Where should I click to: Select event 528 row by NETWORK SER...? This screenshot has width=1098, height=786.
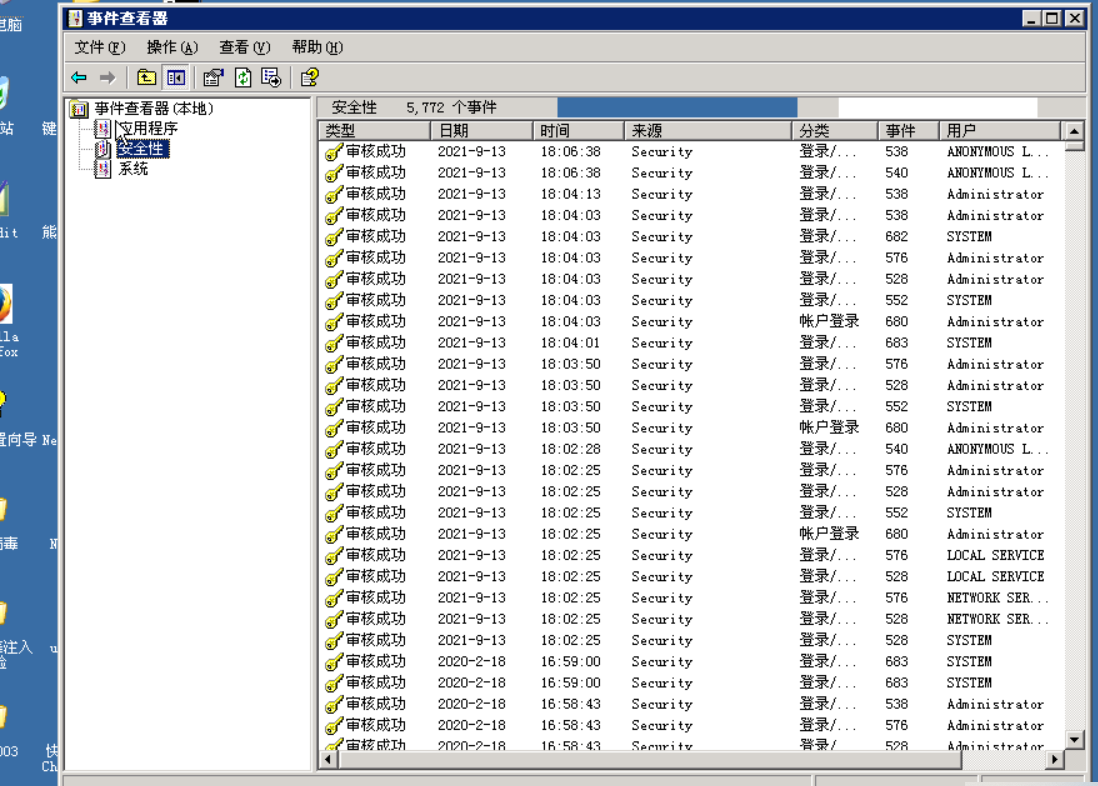[692, 619]
